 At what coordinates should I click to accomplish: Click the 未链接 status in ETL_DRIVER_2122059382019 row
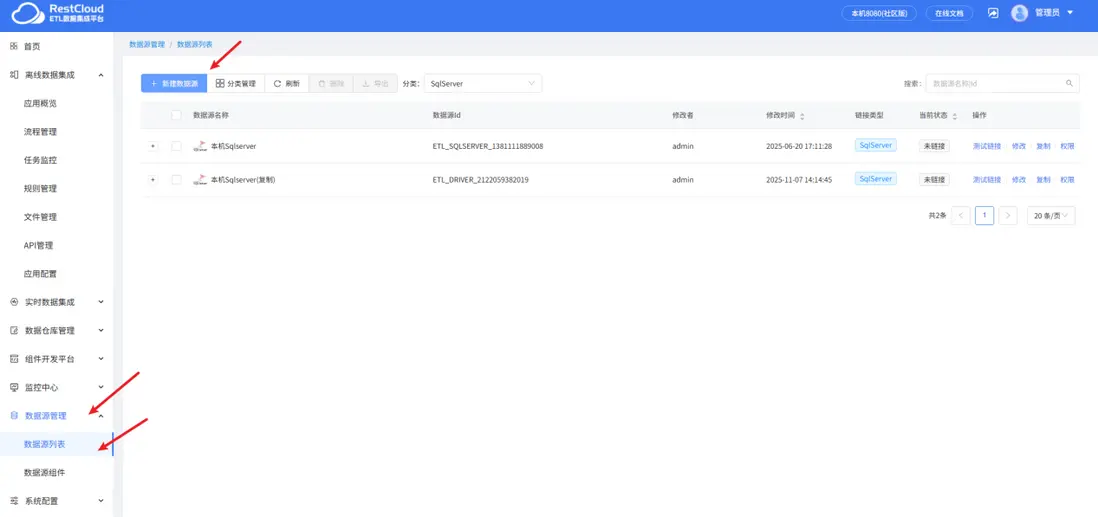tap(934, 180)
